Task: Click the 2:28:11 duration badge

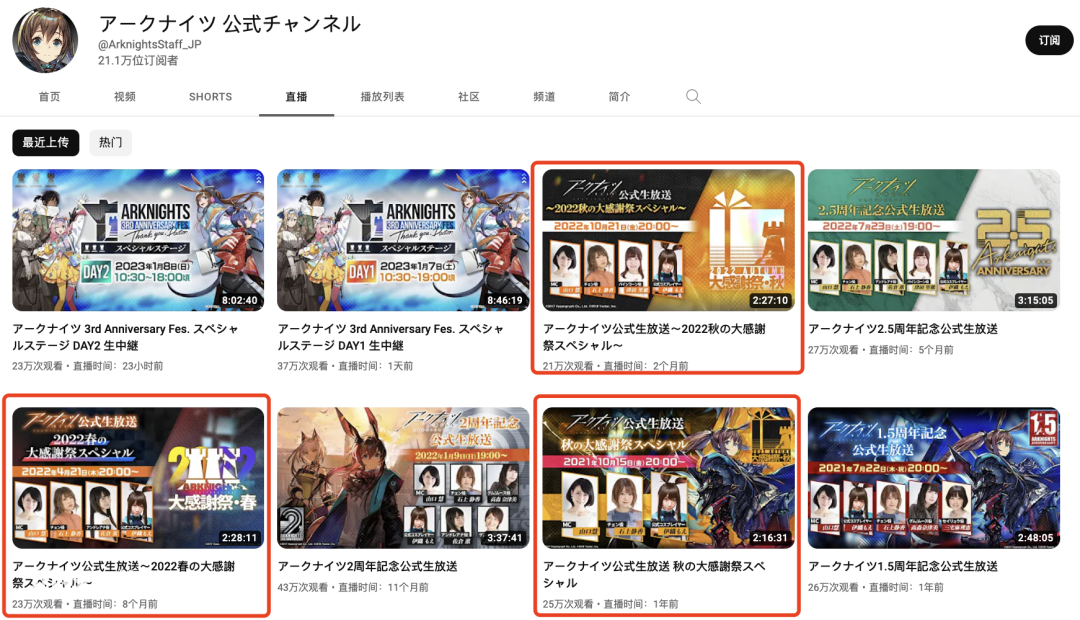Action: click(240, 538)
